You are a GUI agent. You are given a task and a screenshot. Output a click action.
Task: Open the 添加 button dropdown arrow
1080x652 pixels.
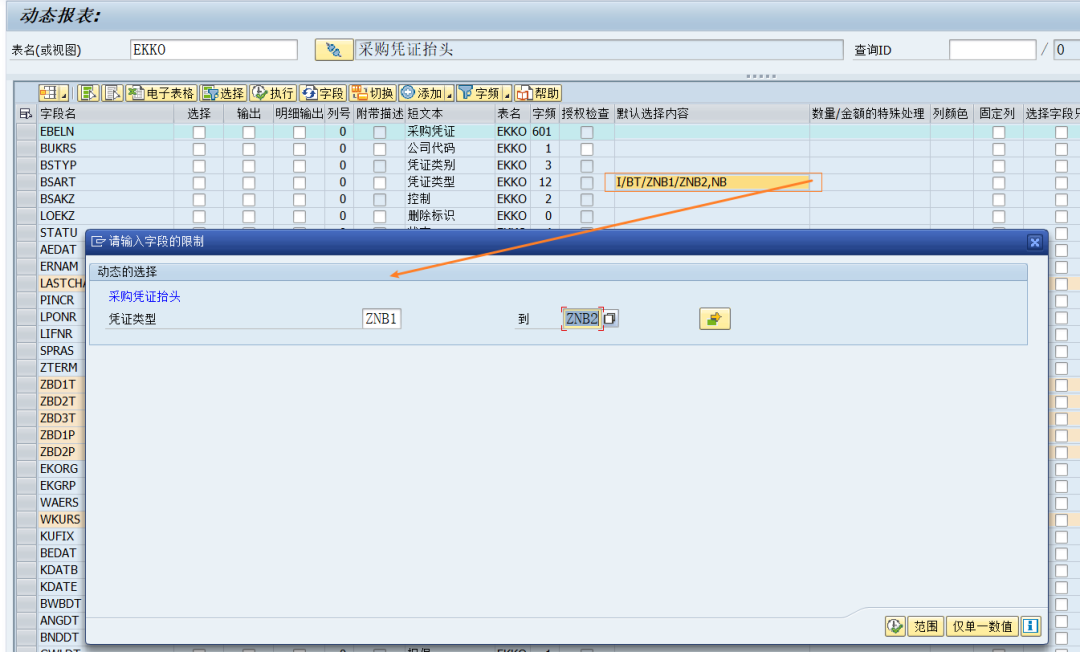pyautogui.click(x=449, y=94)
